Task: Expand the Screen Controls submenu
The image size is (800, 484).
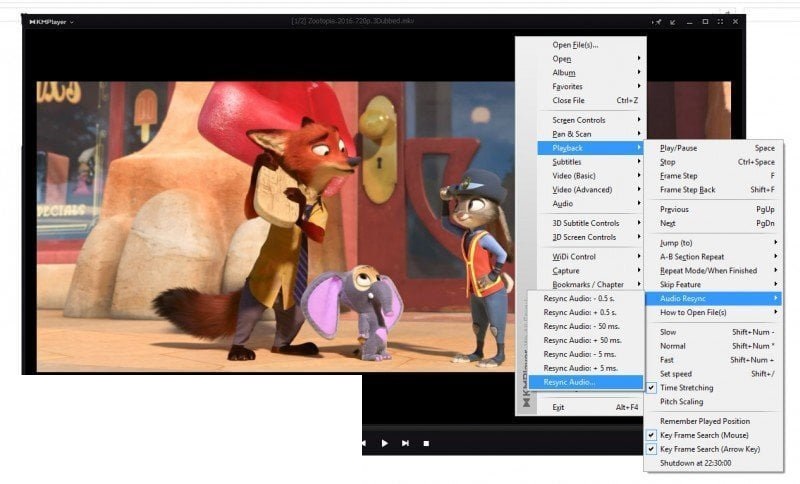Action: 591,120
